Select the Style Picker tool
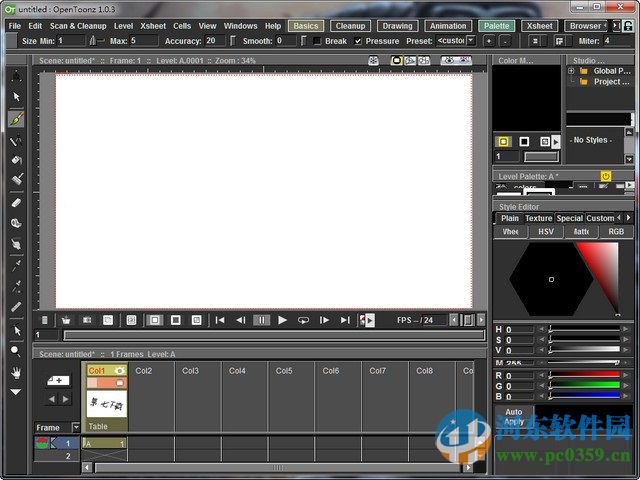Viewport: 640px width, 480px height. 16,266
